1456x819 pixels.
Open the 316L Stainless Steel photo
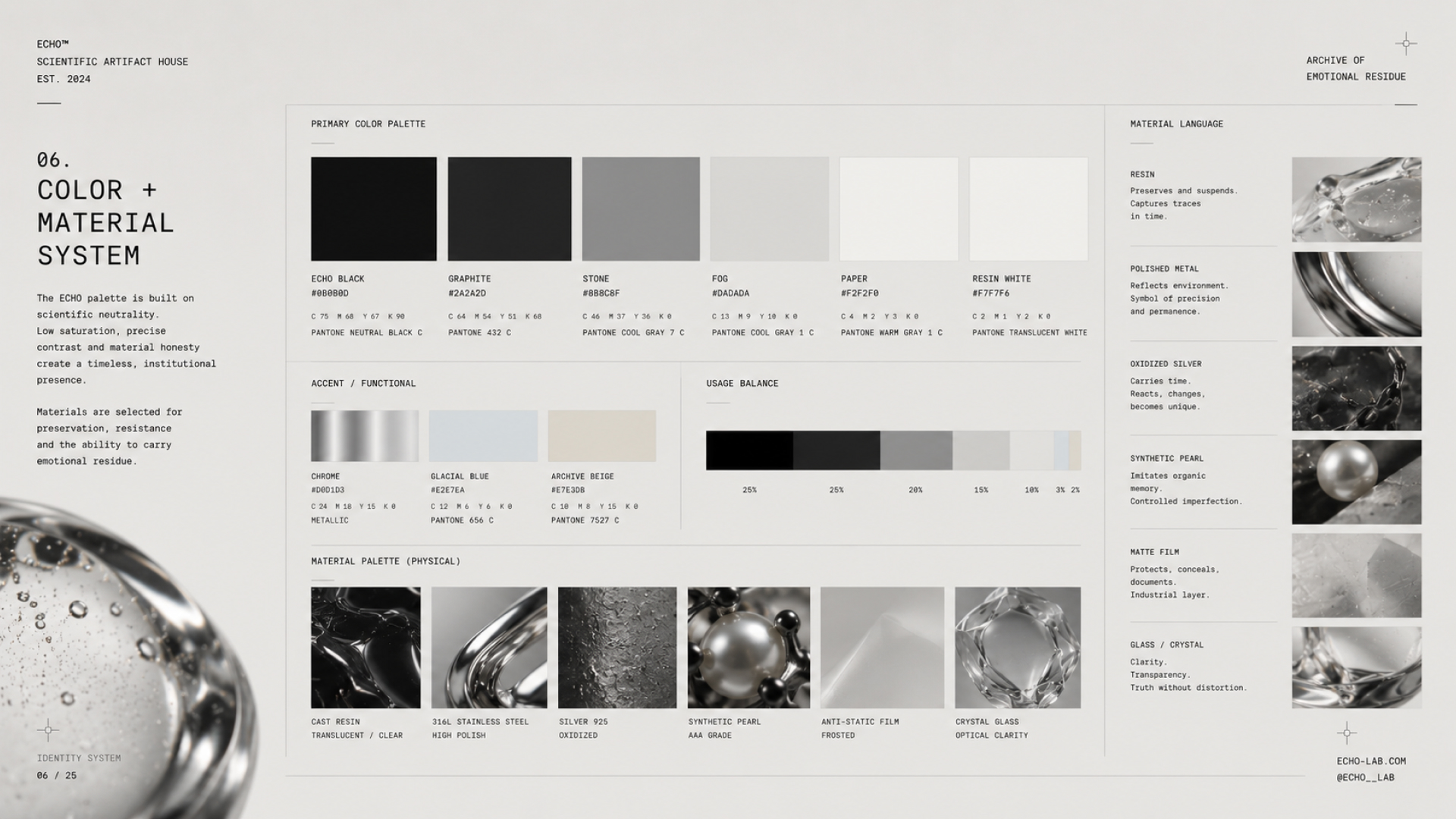[x=489, y=648]
